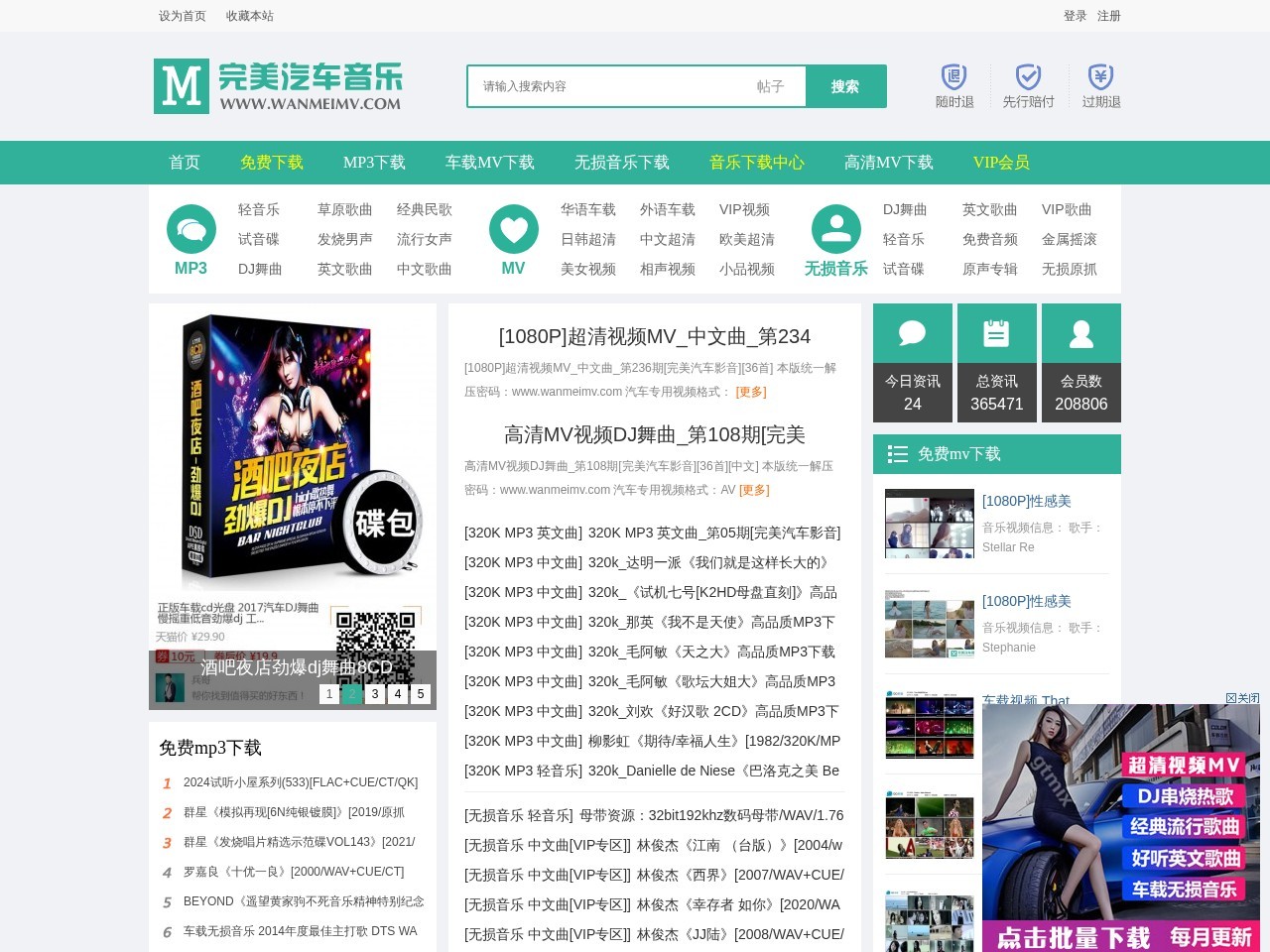The width and height of the screenshot is (1270, 952).
Task: Select carousel page indicator 4
Action: pos(397,694)
